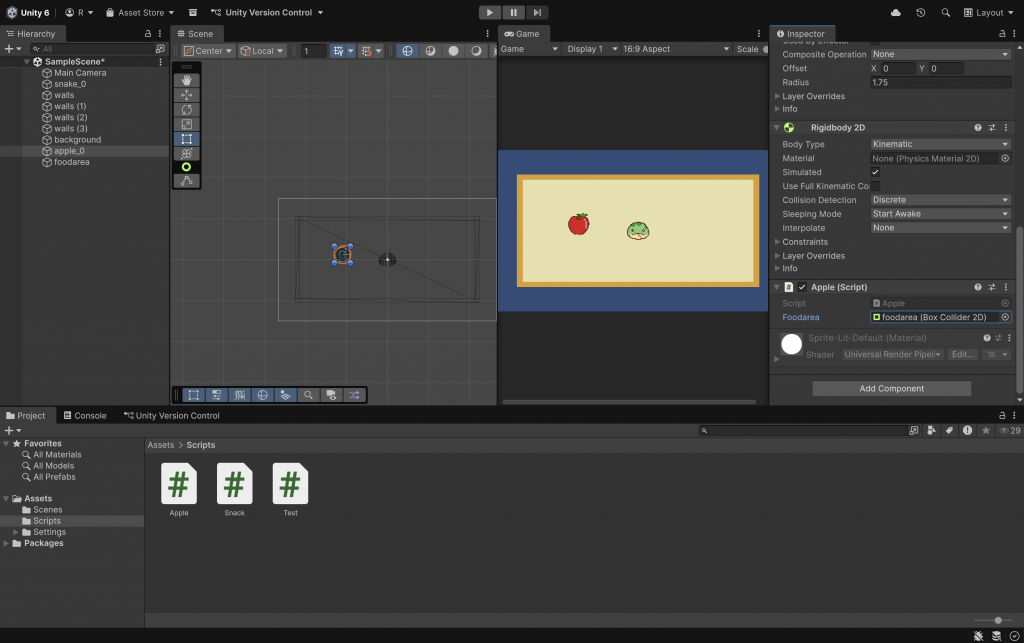Viewport: 1024px width, 643px height.
Task: Switch to the Scene tab
Action: coord(195,34)
